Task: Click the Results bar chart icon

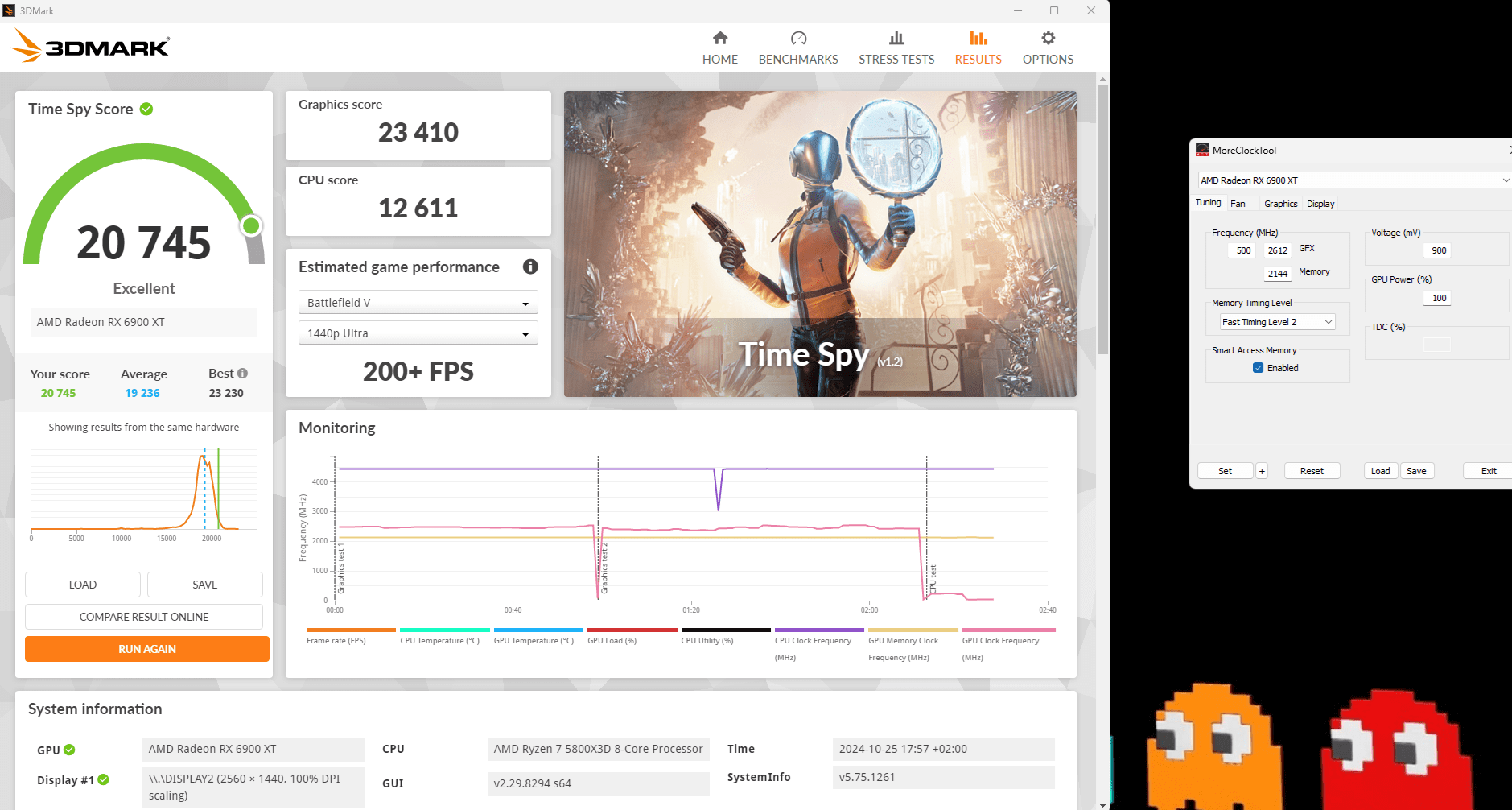Action: 978,38
